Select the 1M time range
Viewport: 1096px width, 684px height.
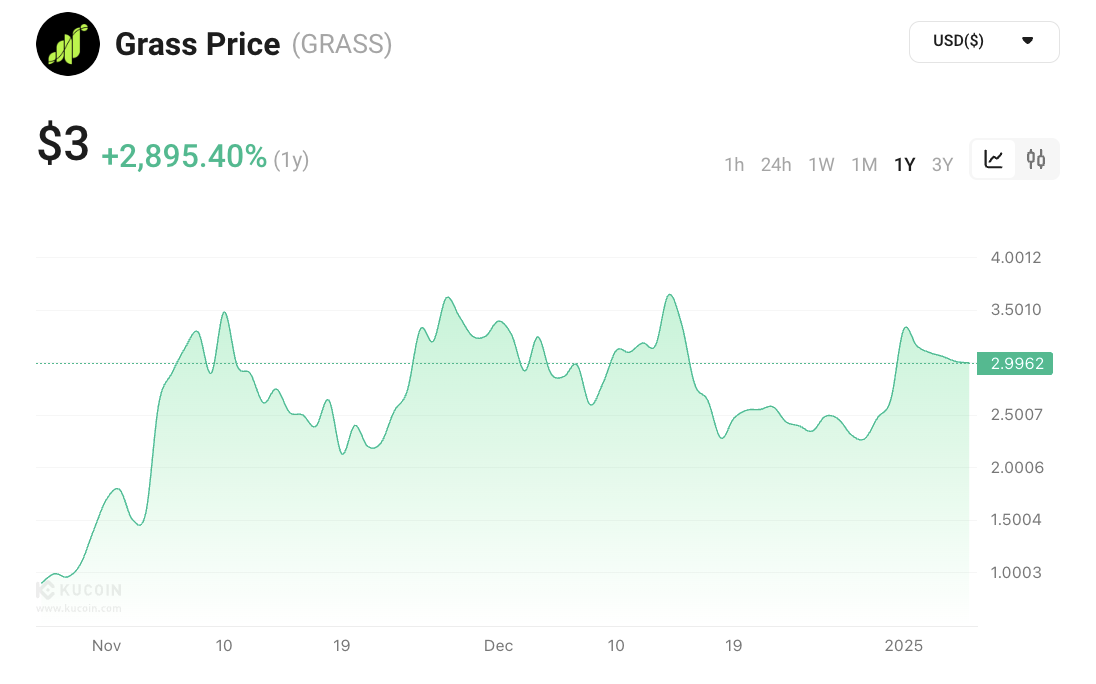tap(864, 165)
